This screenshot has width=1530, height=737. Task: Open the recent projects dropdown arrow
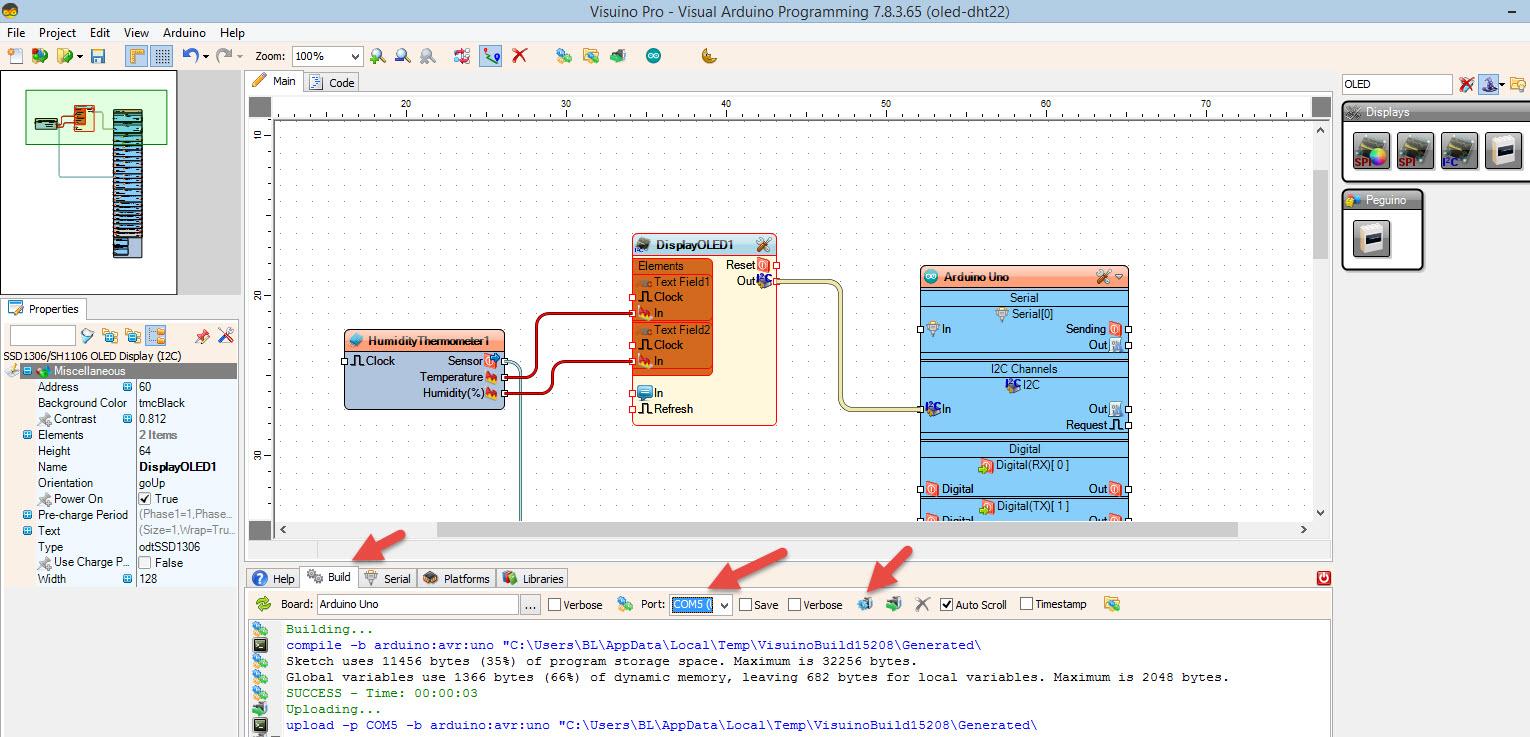tap(80, 56)
